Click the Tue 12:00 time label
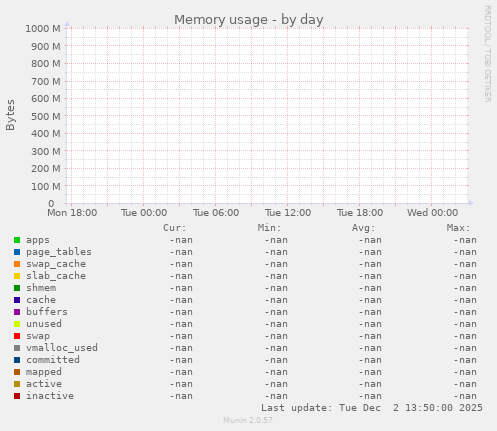The width and height of the screenshot is (497, 431). coord(288,213)
